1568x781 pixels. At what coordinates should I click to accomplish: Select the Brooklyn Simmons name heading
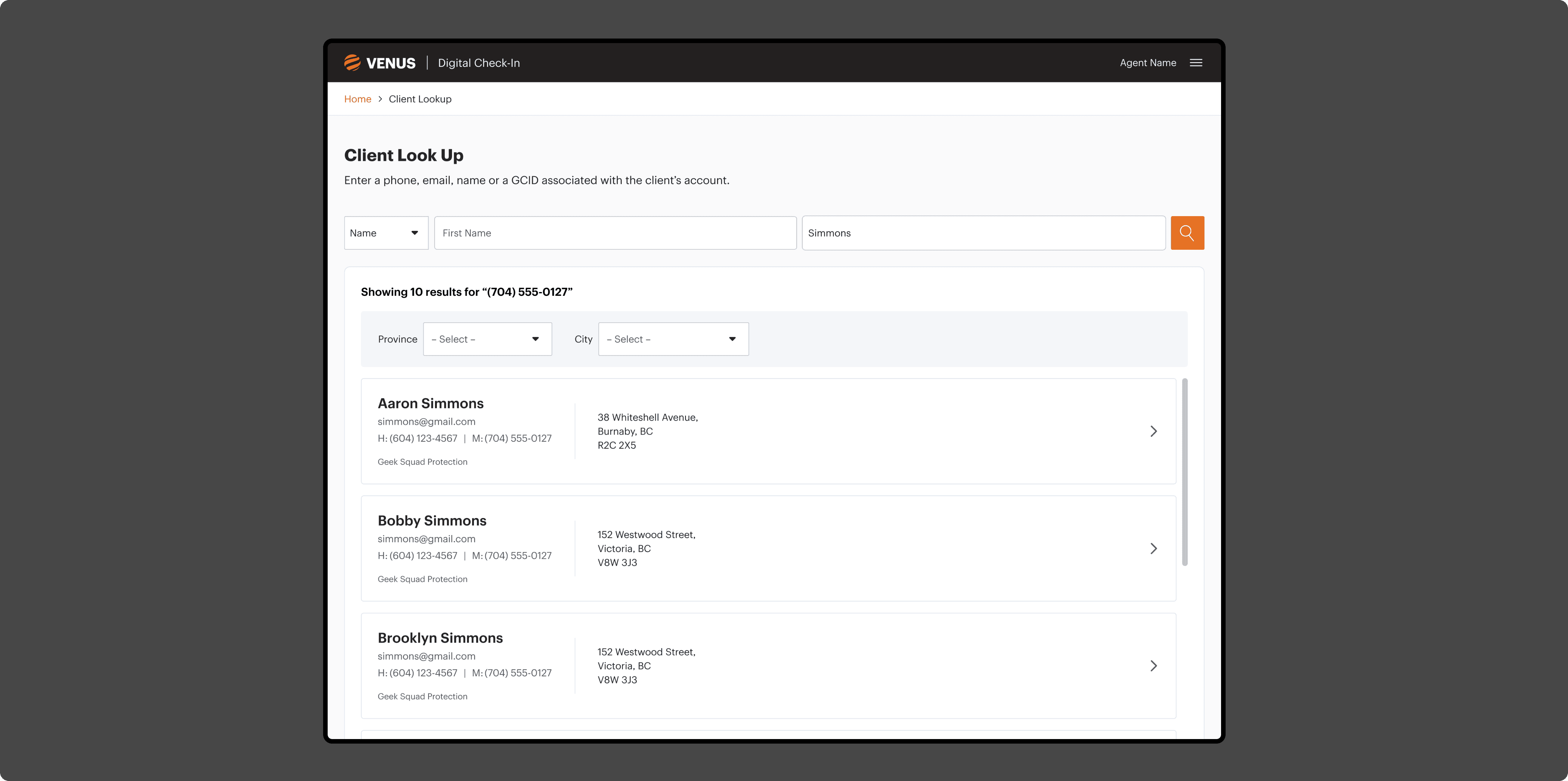(440, 638)
